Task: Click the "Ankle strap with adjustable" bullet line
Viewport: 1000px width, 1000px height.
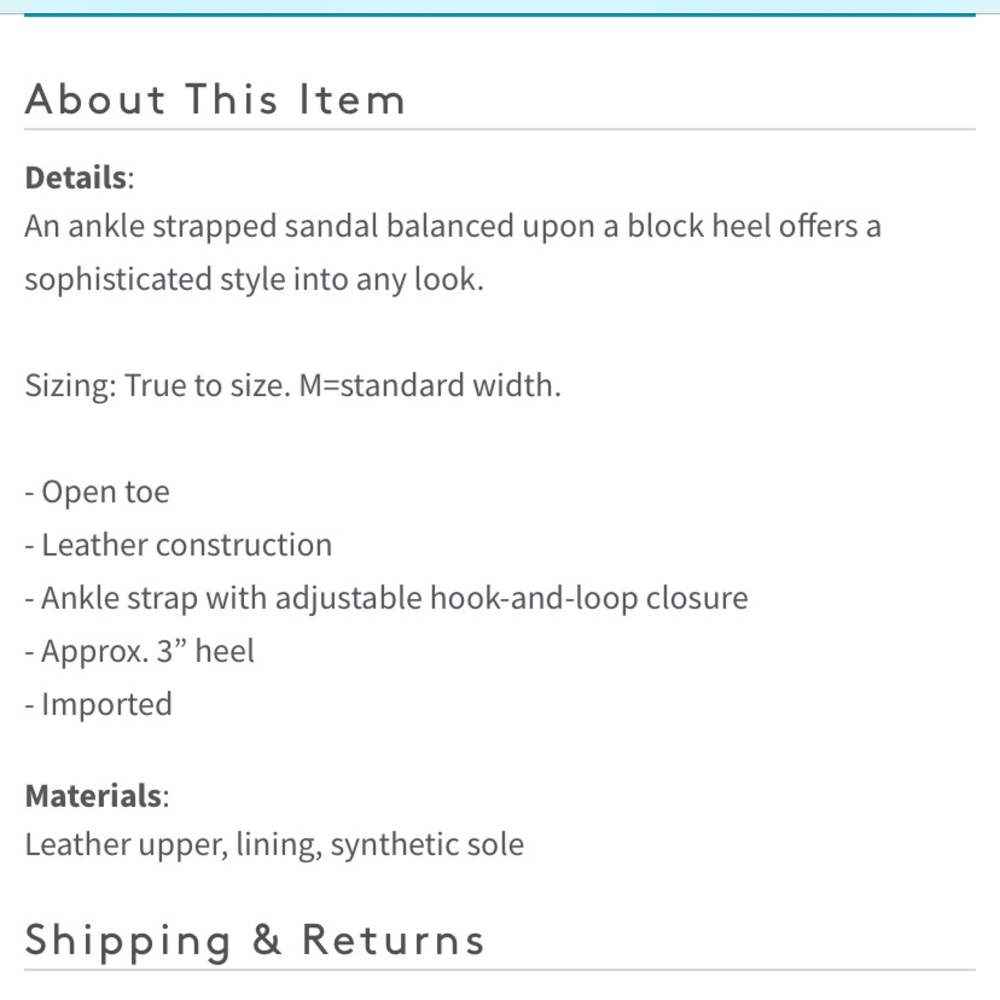Action: tap(386, 598)
